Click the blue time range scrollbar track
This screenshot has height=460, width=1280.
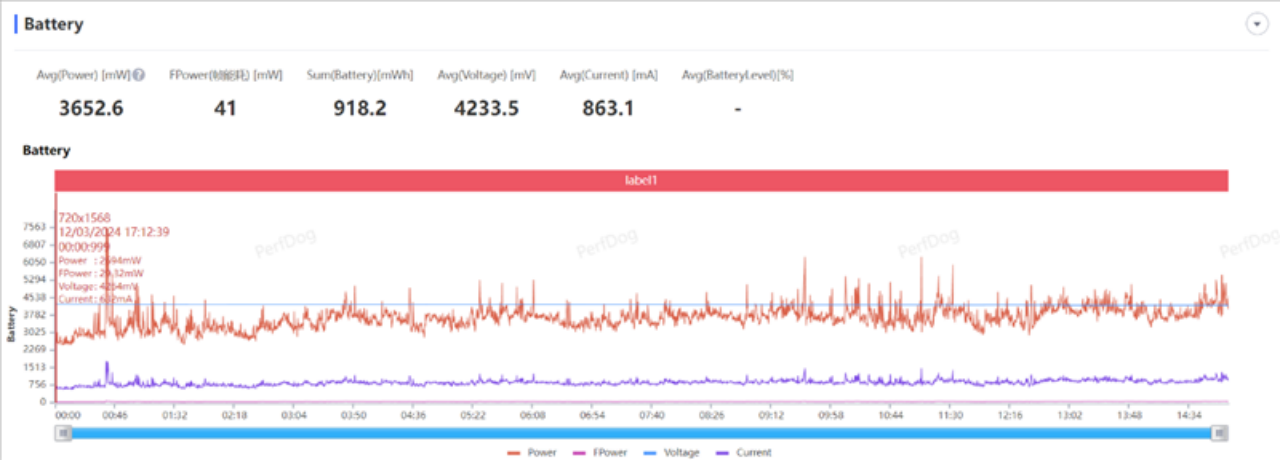641,433
